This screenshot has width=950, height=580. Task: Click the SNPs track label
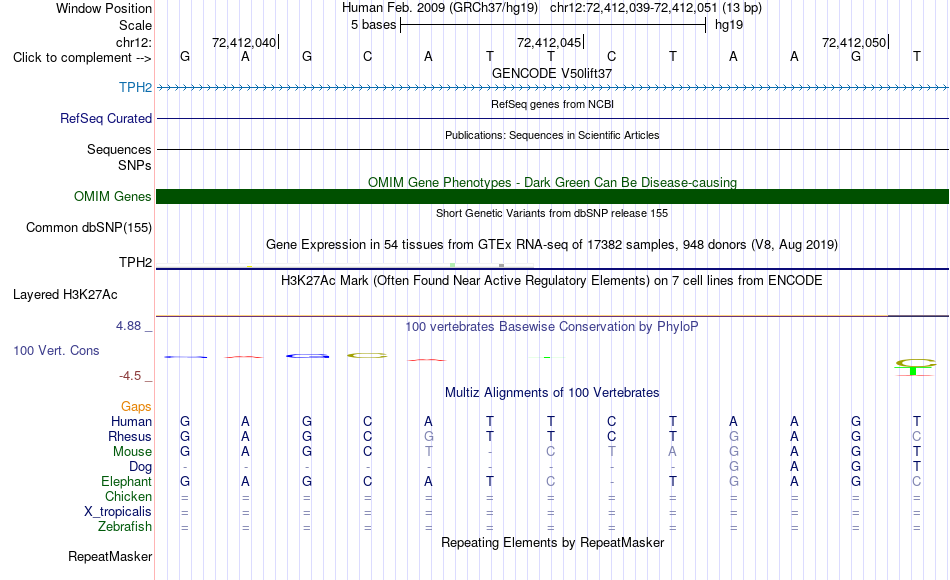[135, 165]
